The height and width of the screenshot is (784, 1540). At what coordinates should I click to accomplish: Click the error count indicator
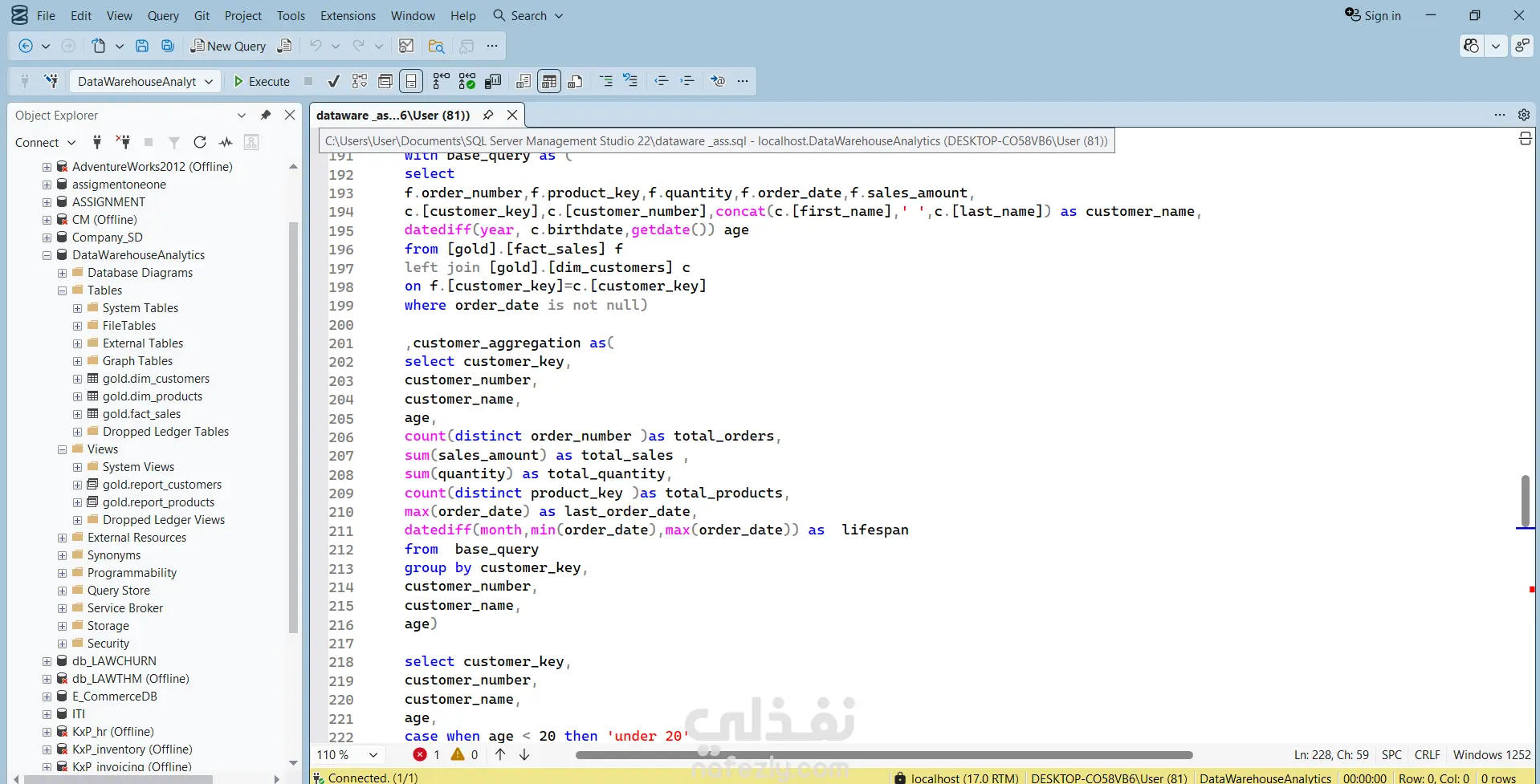pos(426,754)
